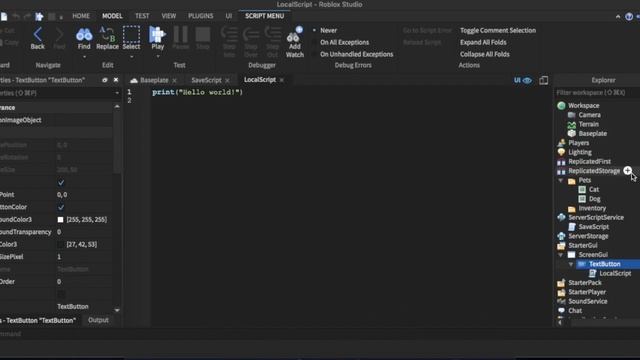
Task: Toggle the UI visibility eye
Action: click(527, 80)
